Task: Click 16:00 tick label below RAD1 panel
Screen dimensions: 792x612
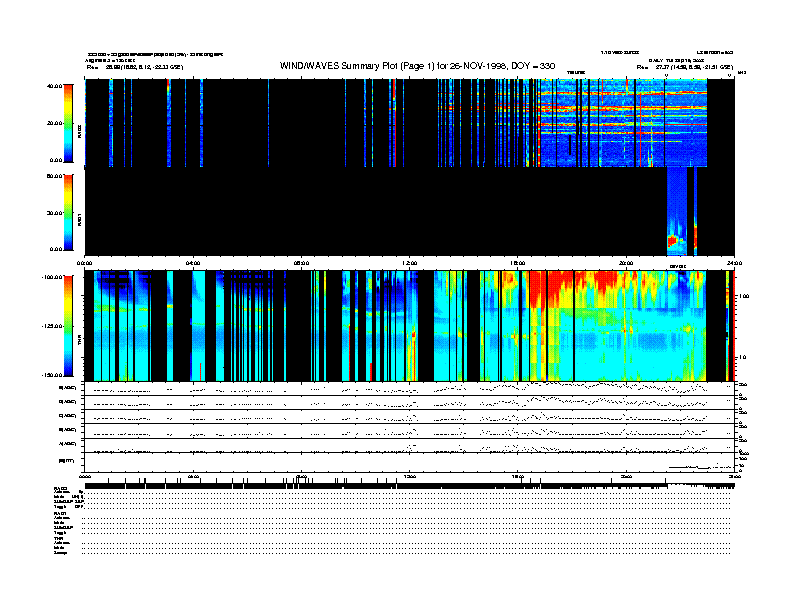Action: pos(518,263)
